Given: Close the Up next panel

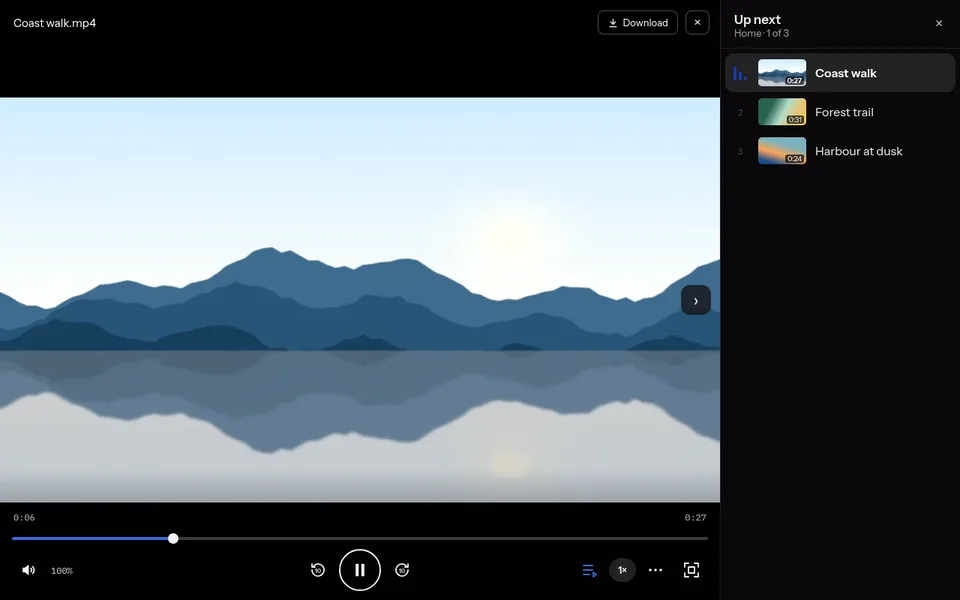Looking at the screenshot, I should coord(939,23).
